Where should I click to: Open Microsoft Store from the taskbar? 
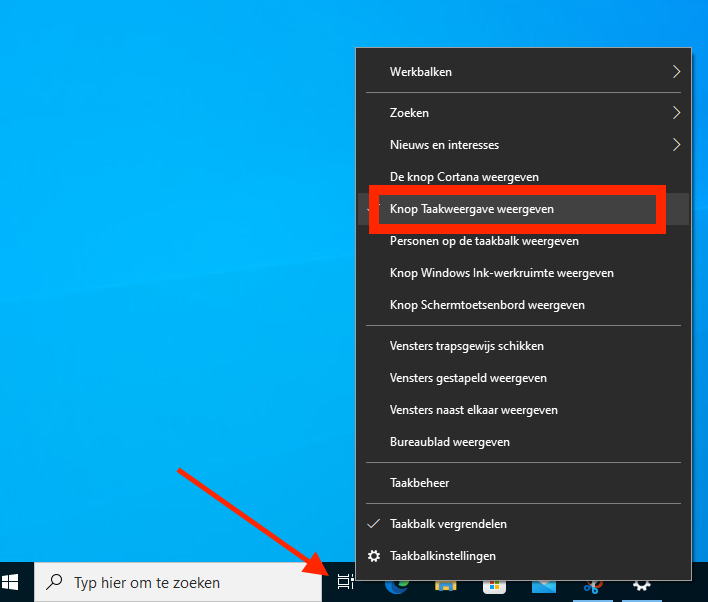(x=495, y=584)
